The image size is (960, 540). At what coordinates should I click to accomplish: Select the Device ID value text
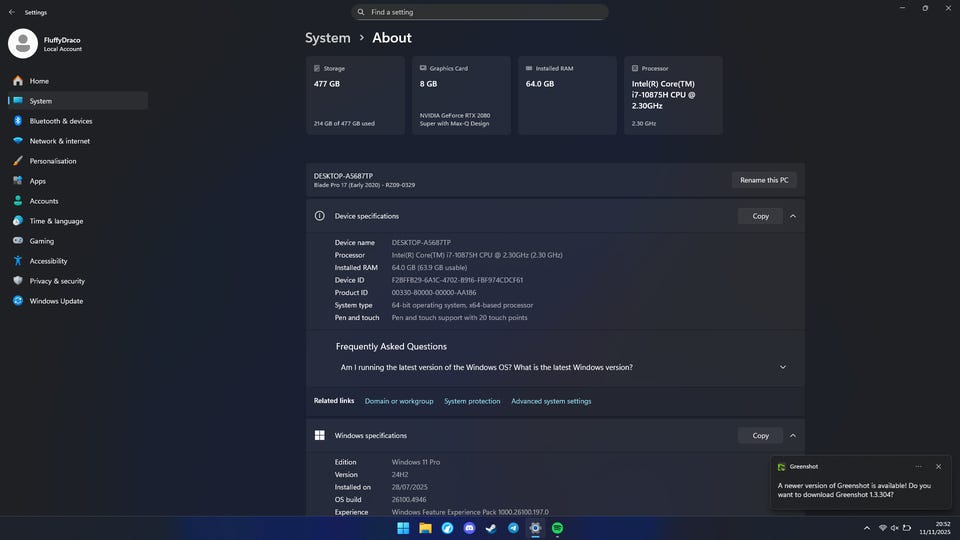click(x=457, y=280)
